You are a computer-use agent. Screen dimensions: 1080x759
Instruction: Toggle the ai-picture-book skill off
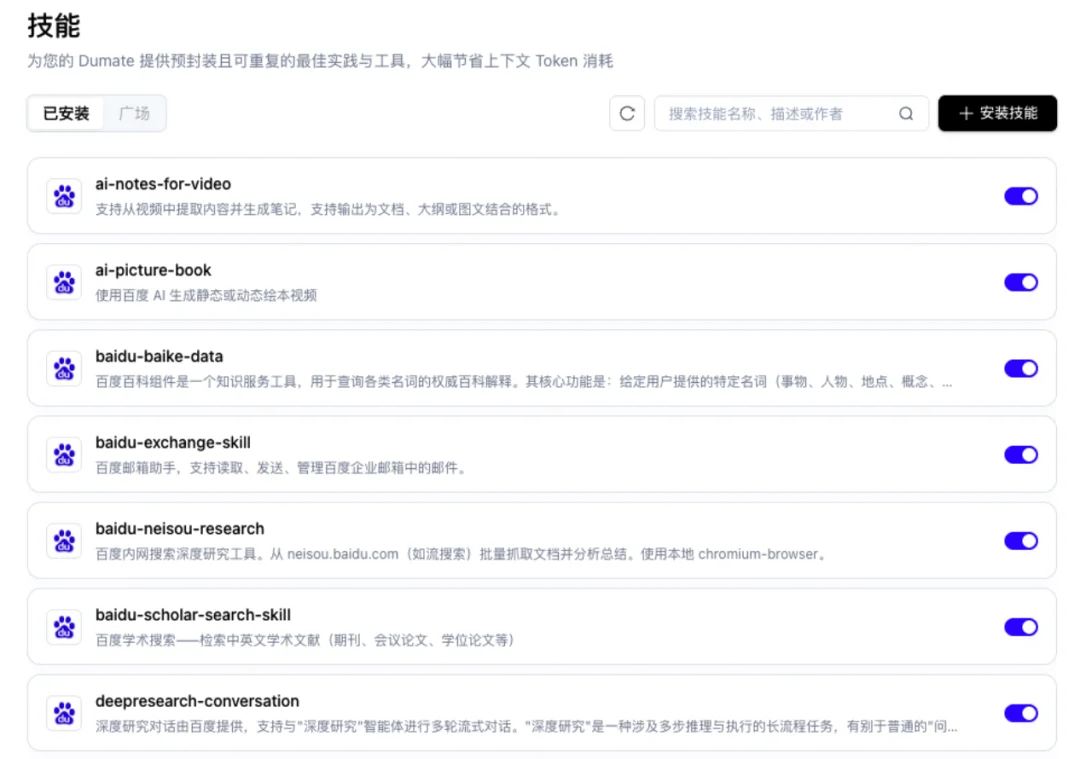coord(1021,282)
